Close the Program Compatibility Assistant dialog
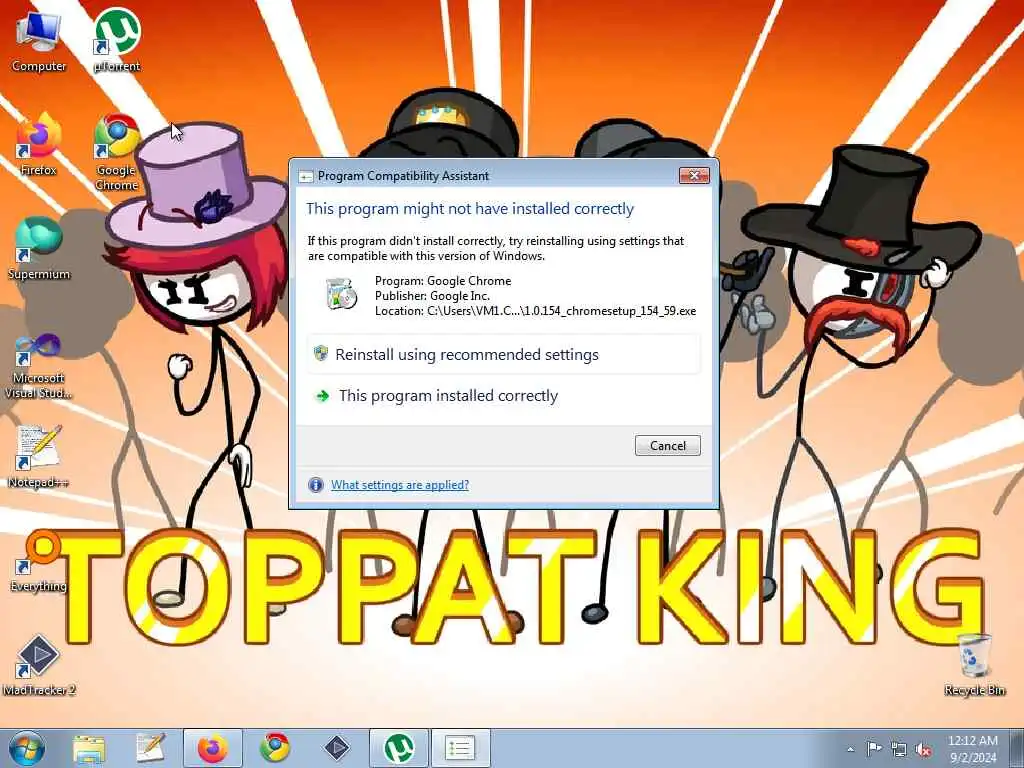This screenshot has width=1024, height=768. point(694,175)
